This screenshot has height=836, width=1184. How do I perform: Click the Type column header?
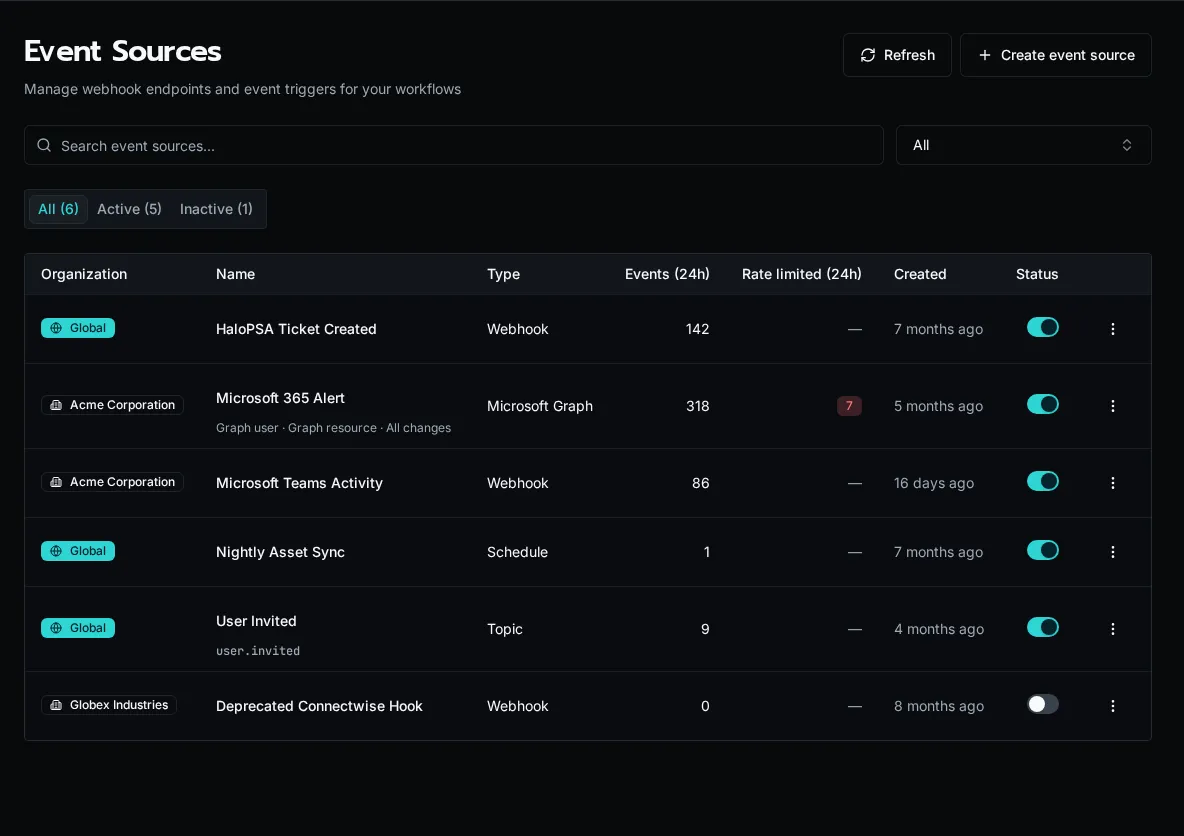click(503, 274)
